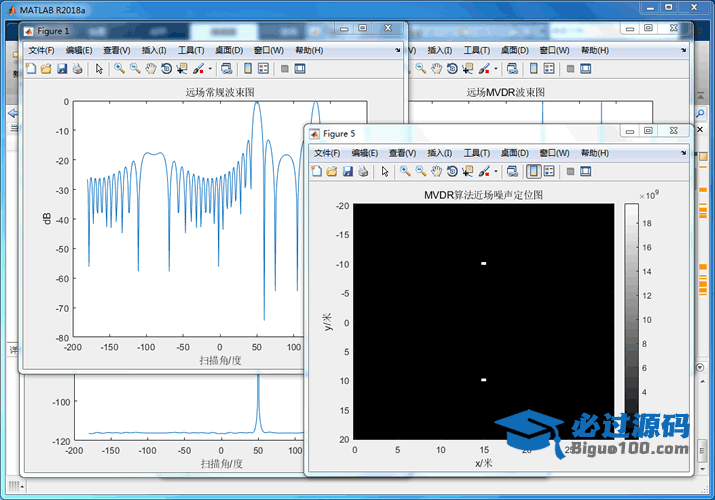The width and height of the screenshot is (715, 500).
Task: Click upper white source spot in MVDR image
Action: coord(483,263)
